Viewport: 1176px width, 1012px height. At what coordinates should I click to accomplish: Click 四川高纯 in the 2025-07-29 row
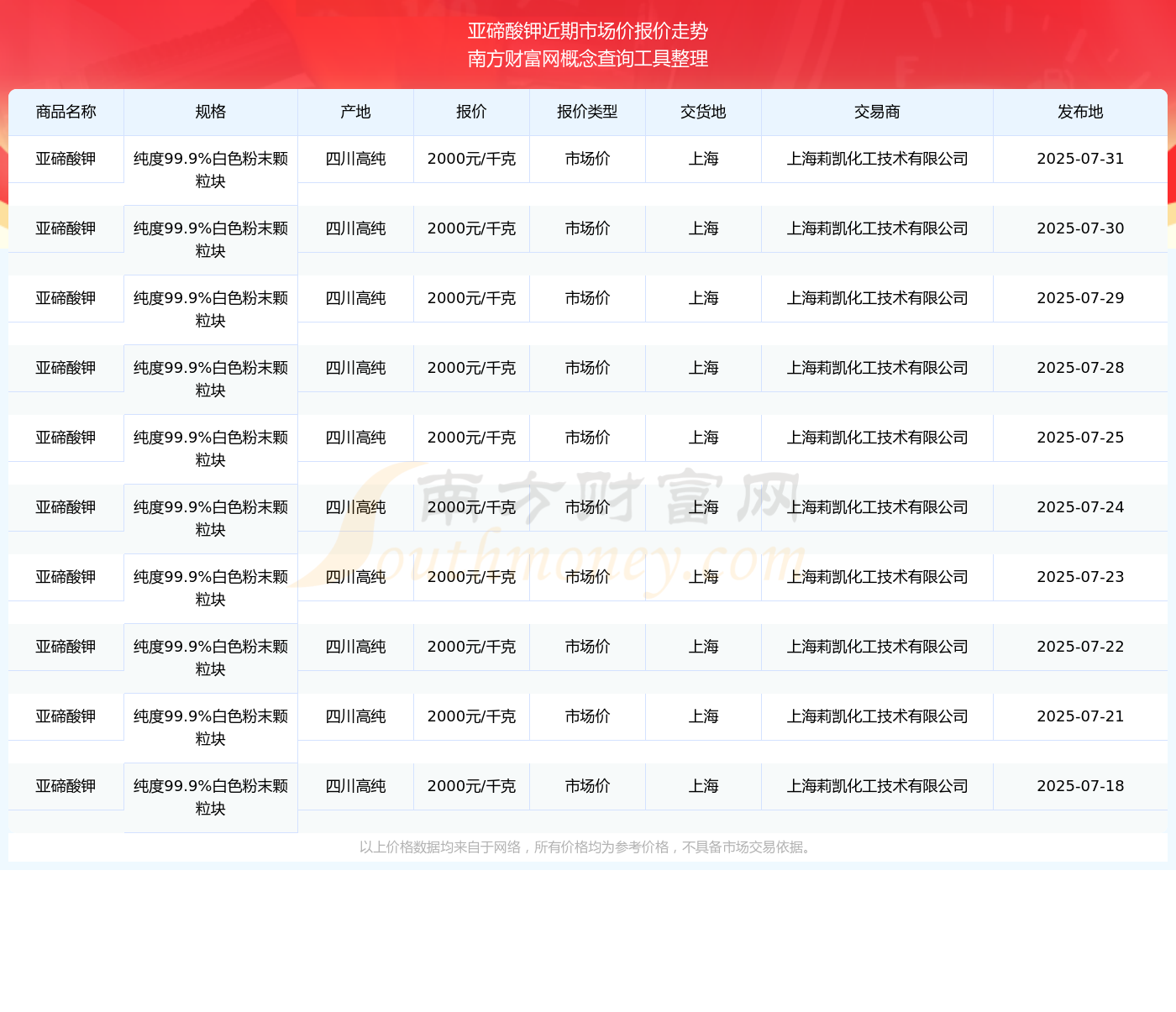click(x=356, y=298)
